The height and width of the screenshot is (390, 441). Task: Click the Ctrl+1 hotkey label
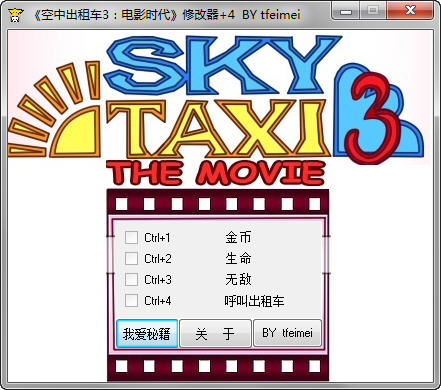click(157, 238)
